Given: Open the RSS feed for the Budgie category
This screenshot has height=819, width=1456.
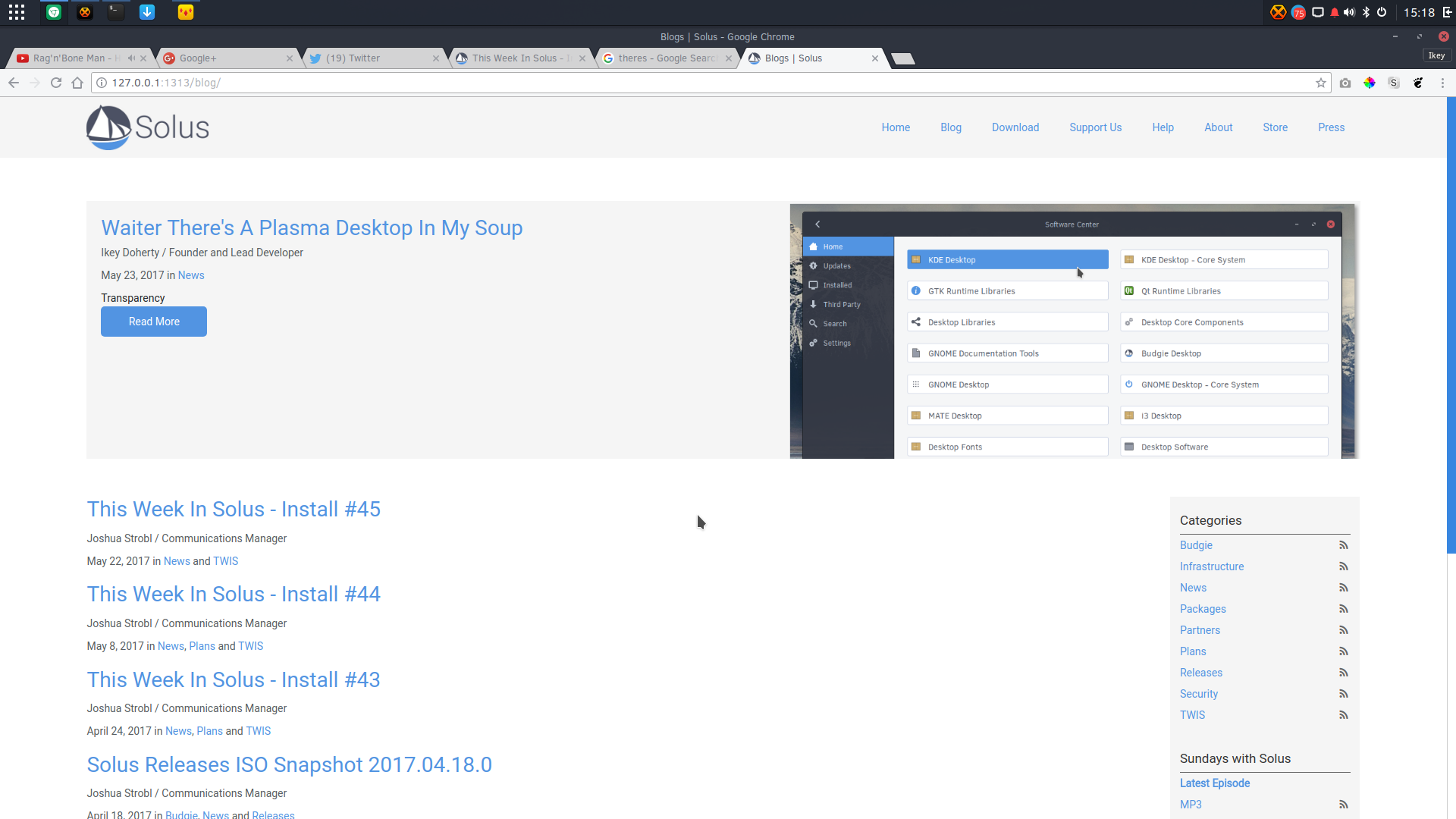Looking at the screenshot, I should pos(1344,545).
